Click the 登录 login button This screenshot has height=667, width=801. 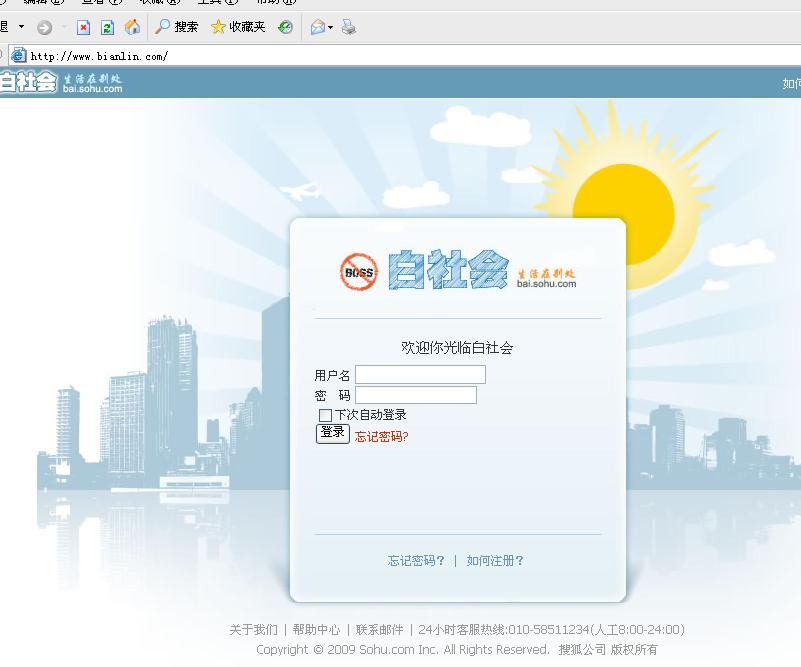click(x=333, y=434)
